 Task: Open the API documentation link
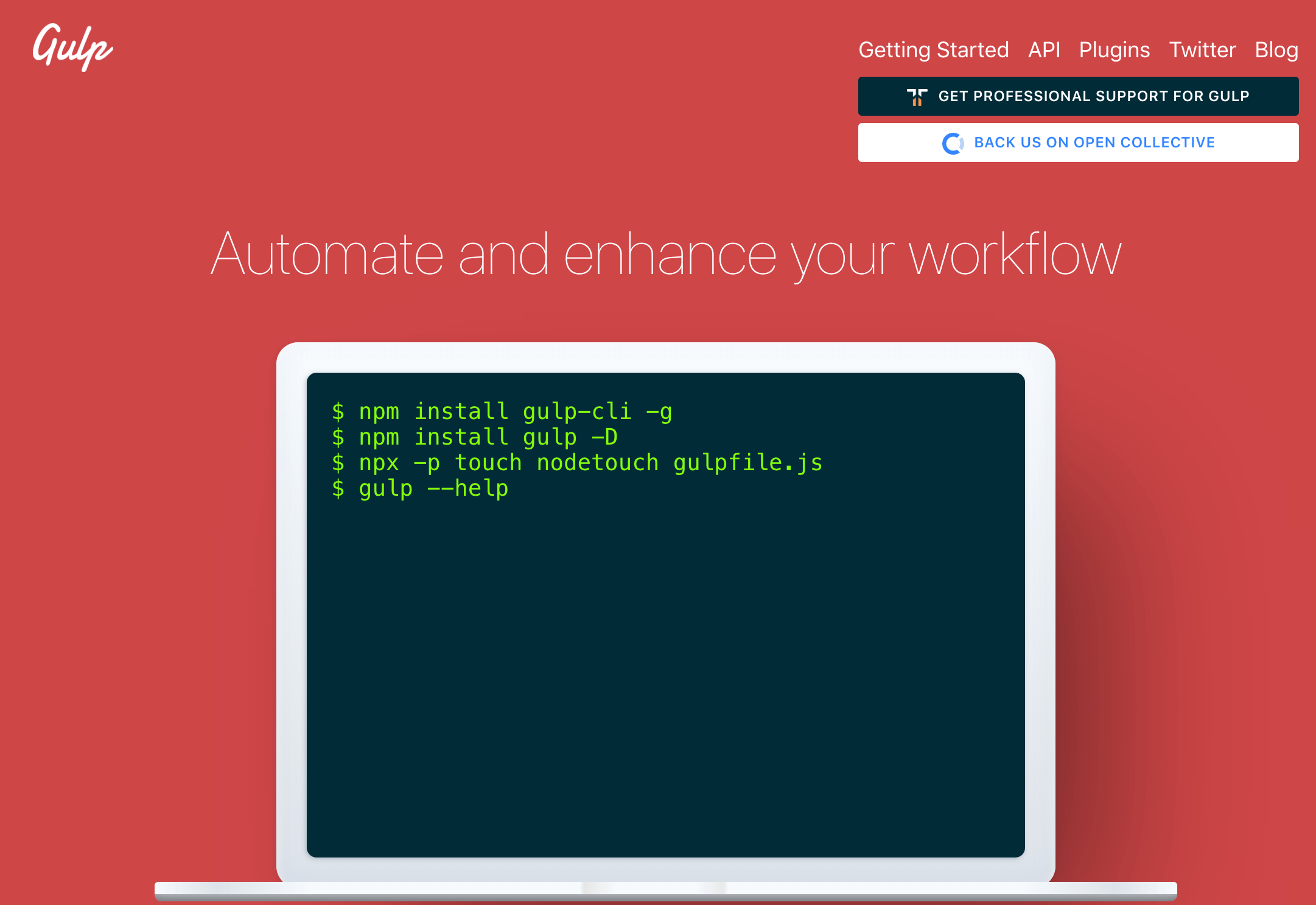click(x=1043, y=50)
